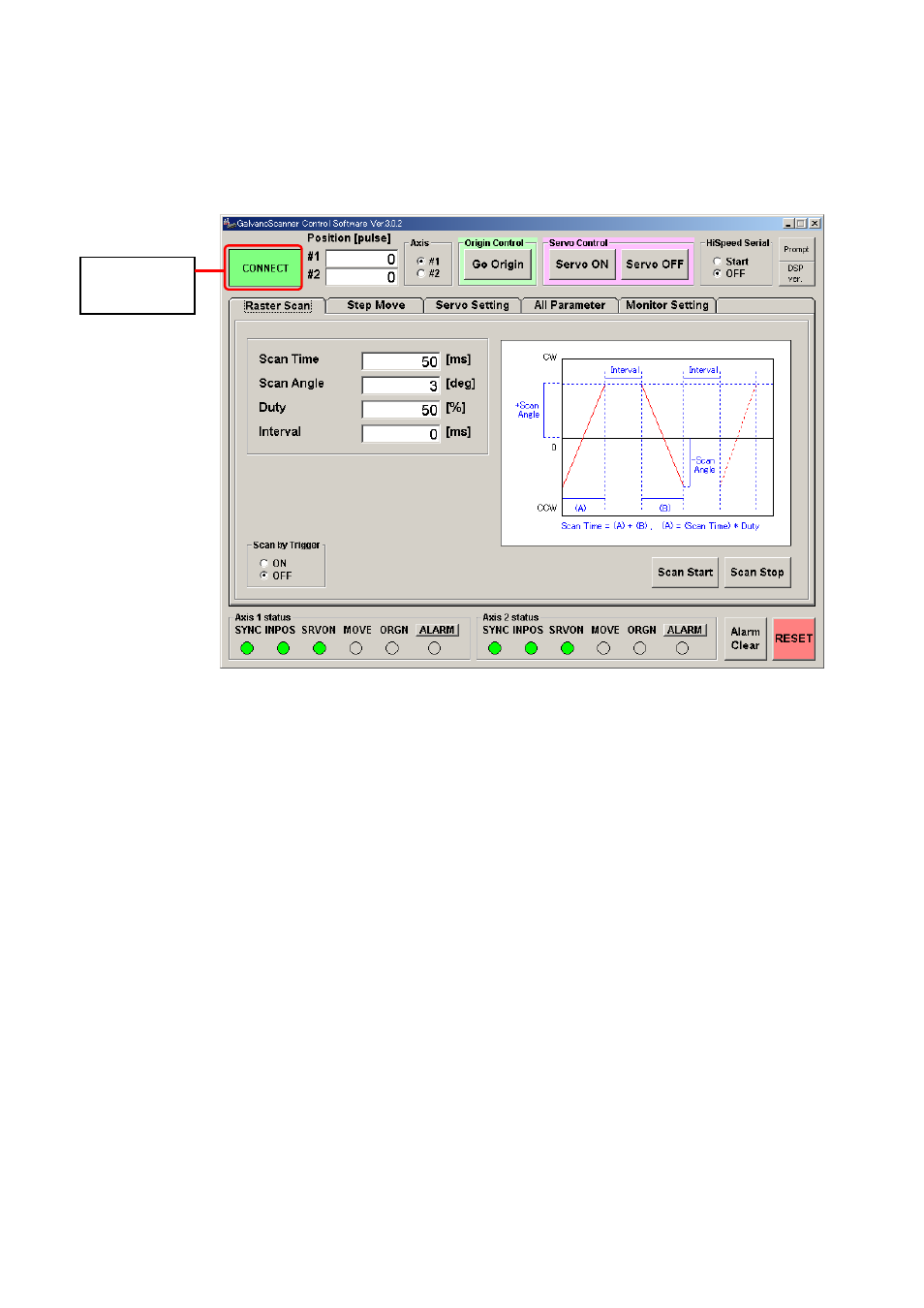The image size is (924, 1308).
Task: Click the scan waveform diagram
Action: pyautogui.click(x=646, y=443)
